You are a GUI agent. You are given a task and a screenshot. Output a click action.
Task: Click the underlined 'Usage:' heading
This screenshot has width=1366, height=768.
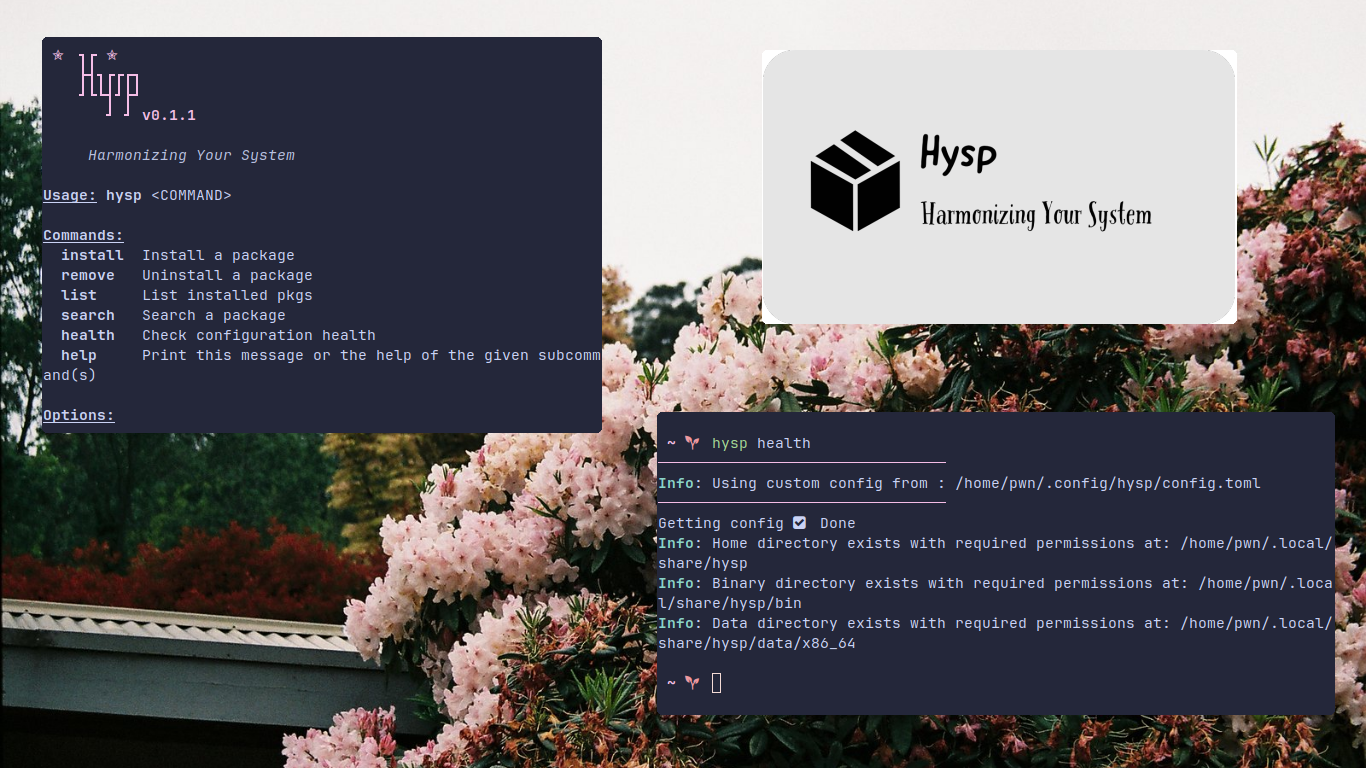click(x=70, y=195)
